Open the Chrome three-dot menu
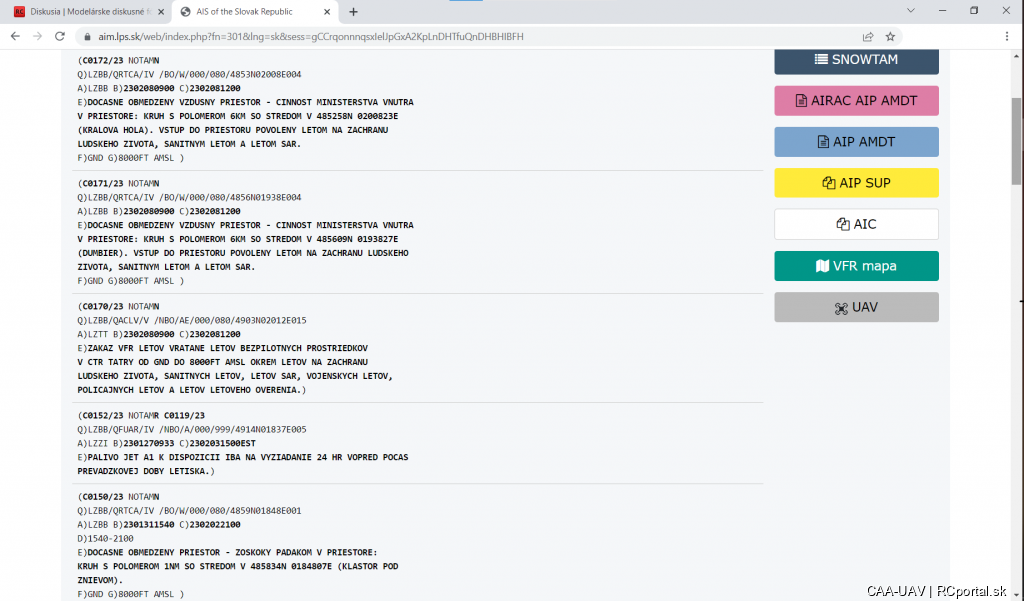The width and height of the screenshot is (1024, 601). [1006, 37]
